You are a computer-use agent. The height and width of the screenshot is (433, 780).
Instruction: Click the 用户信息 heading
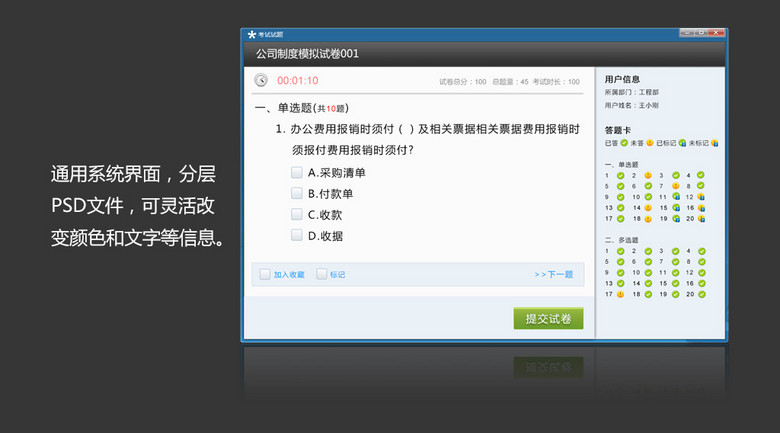point(622,79)
